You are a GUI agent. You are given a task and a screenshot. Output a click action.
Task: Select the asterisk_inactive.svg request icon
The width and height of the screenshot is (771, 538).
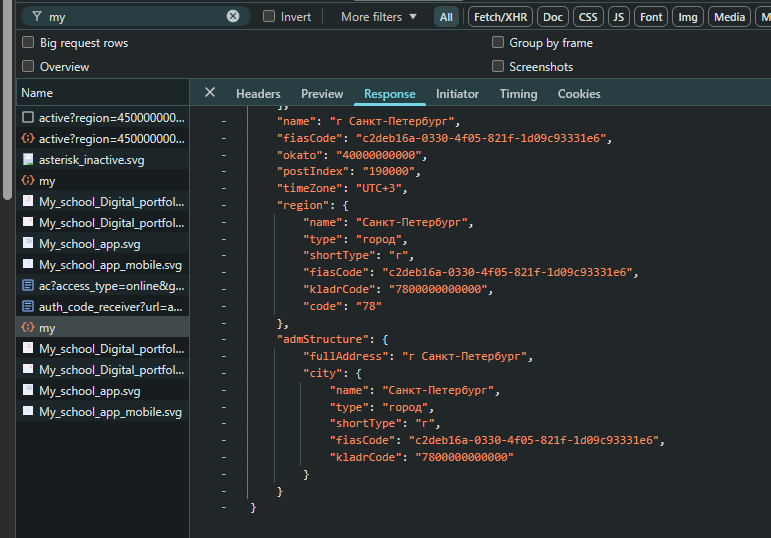click(28, 160)
